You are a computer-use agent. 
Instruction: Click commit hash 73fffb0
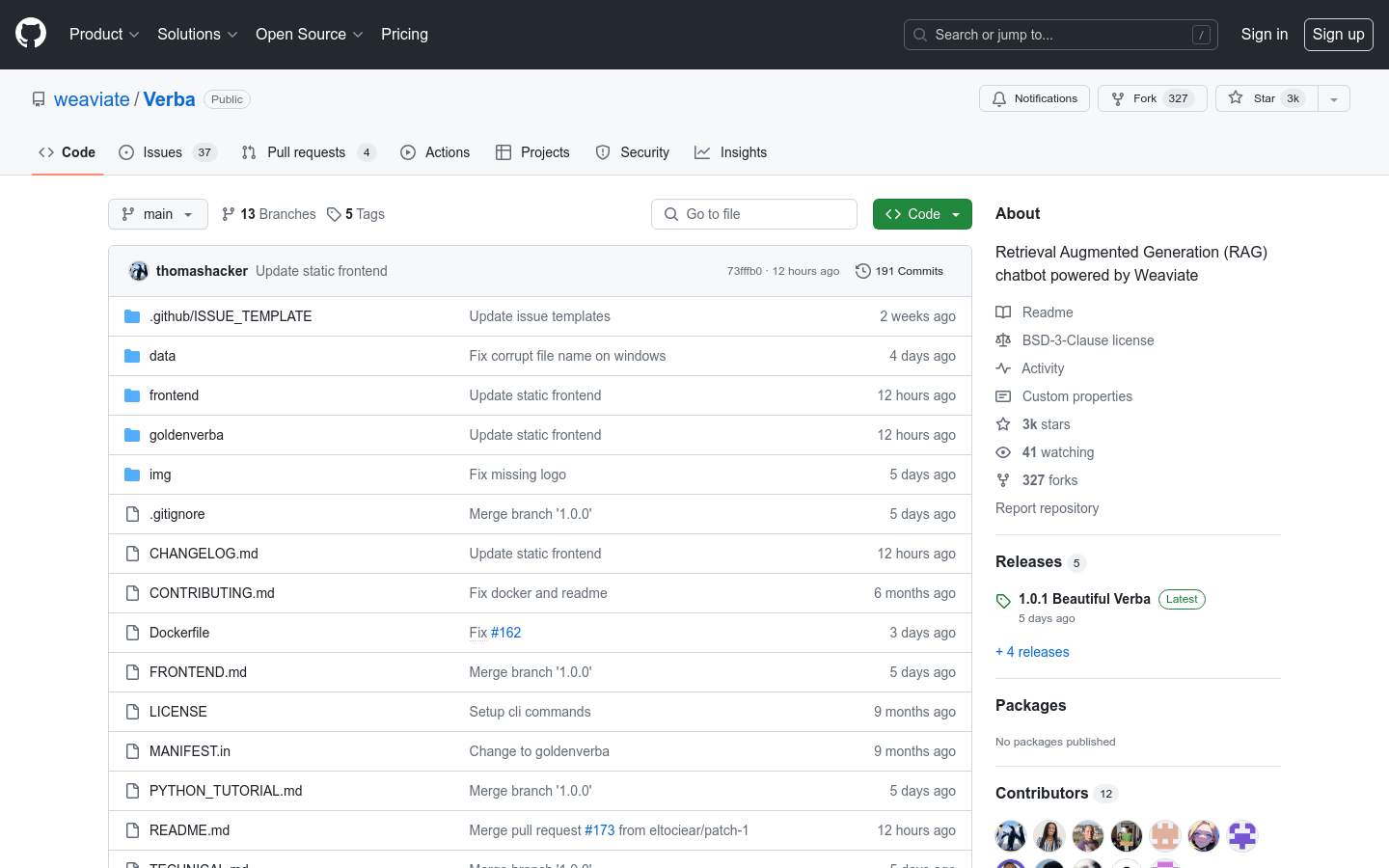[x=745, y=271]
